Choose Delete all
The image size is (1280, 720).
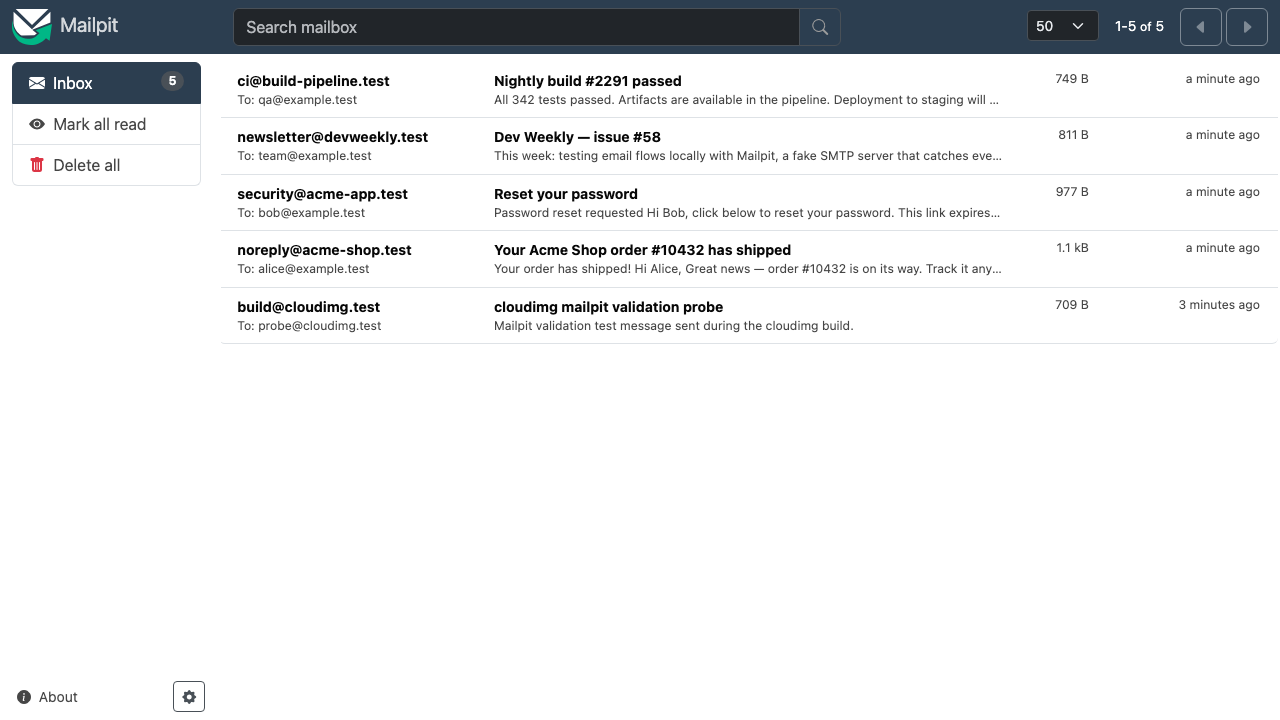coord(106,165)
